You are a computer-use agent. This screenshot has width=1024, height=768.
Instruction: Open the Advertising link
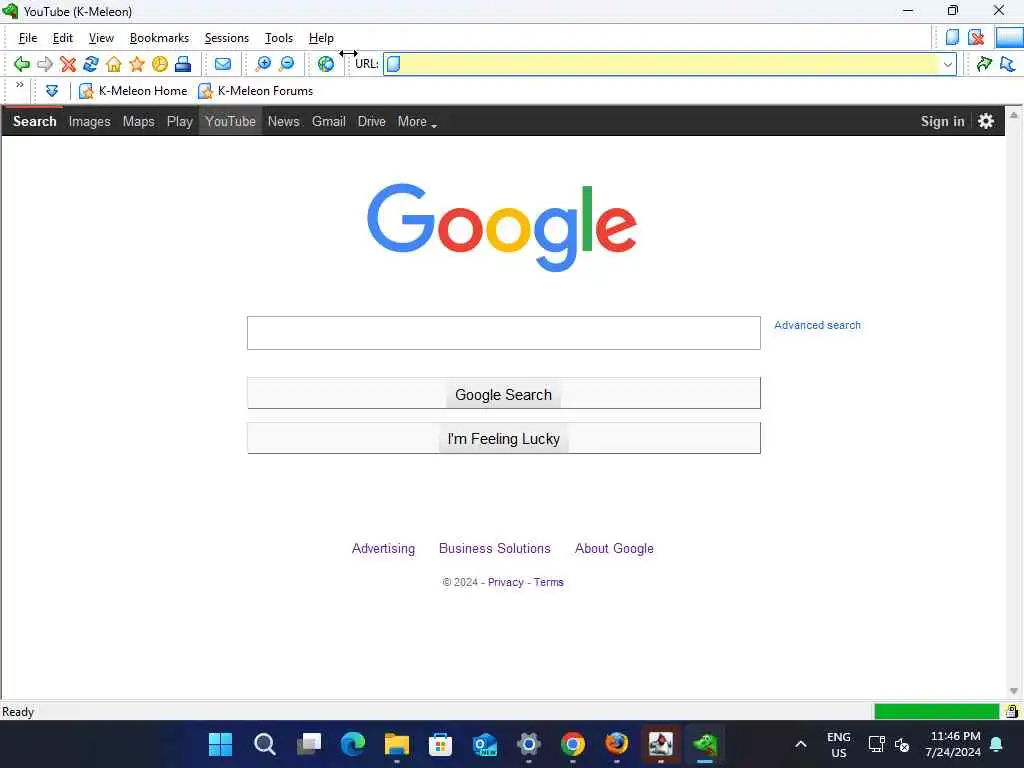pos(383,549)
